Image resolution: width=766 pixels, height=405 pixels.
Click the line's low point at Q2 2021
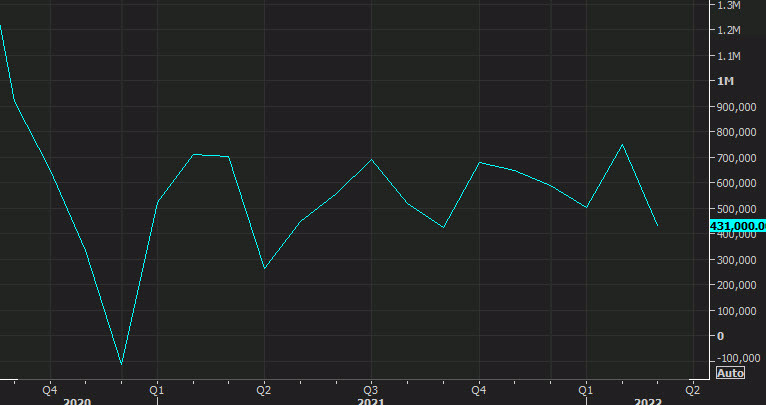pos(264,268)
